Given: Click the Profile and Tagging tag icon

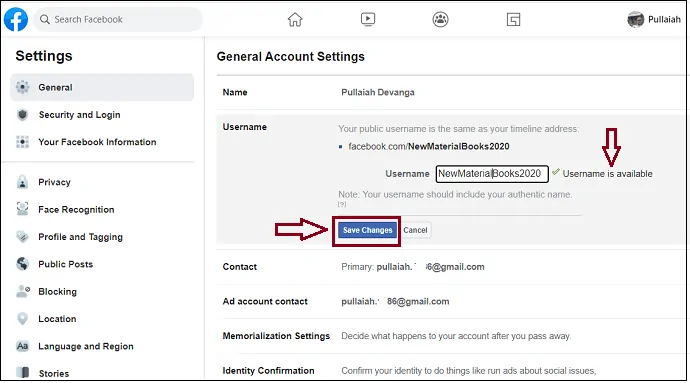Looking at the screenshot, I should click(22, 236).
